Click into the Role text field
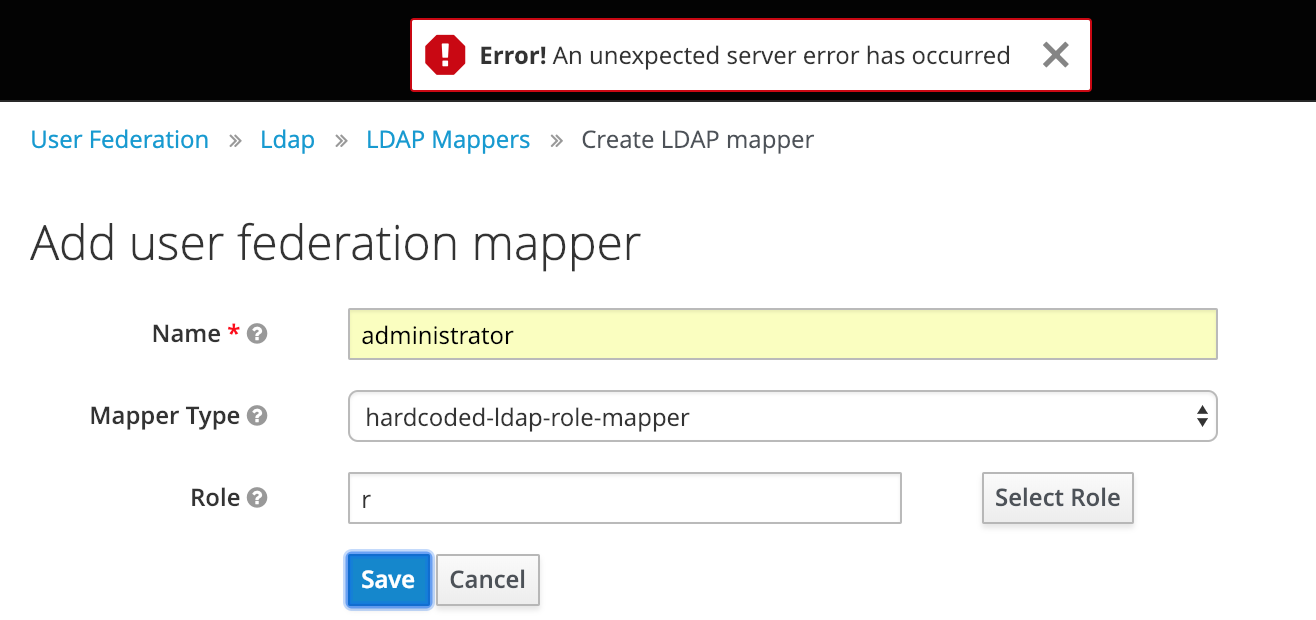Viewport: 1316px width, 620px height. [x=624, y=498]
